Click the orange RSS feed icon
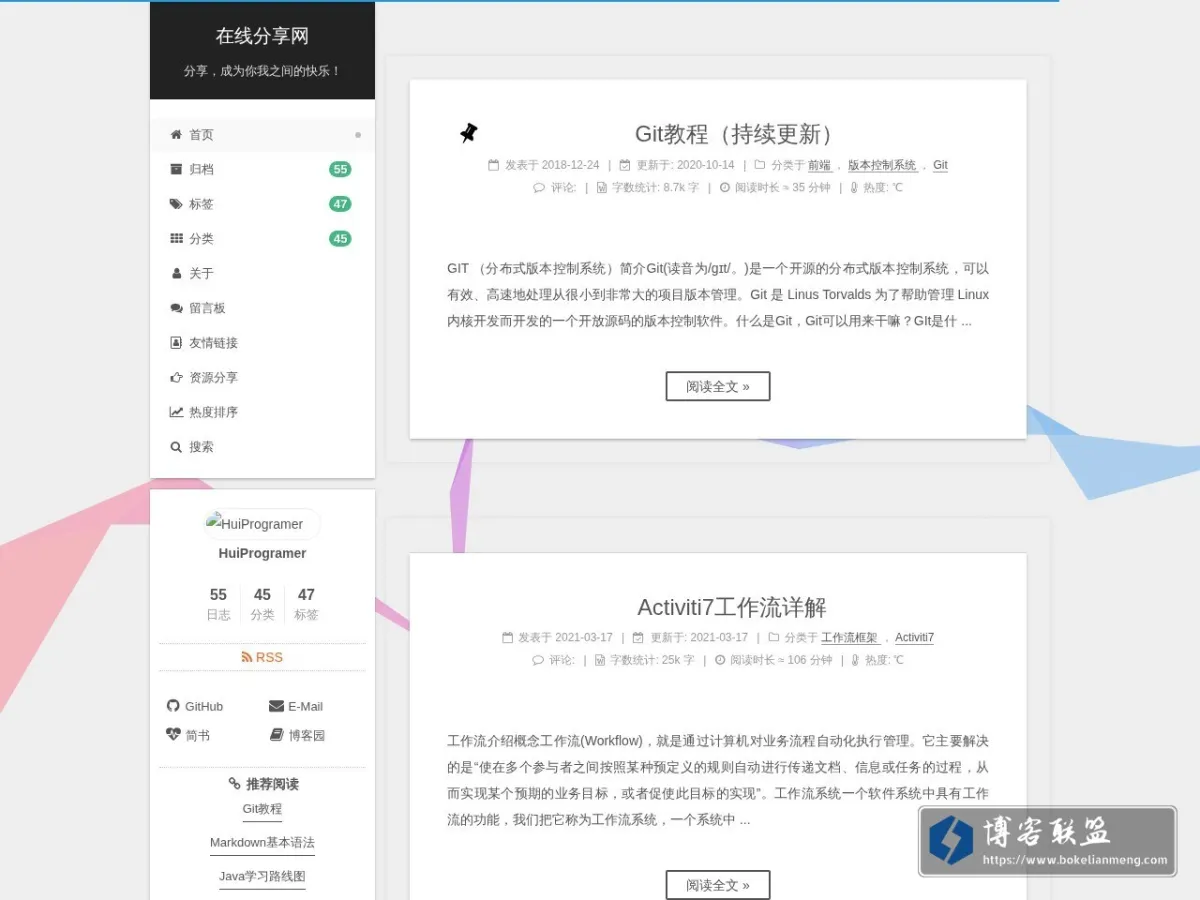 247,657
